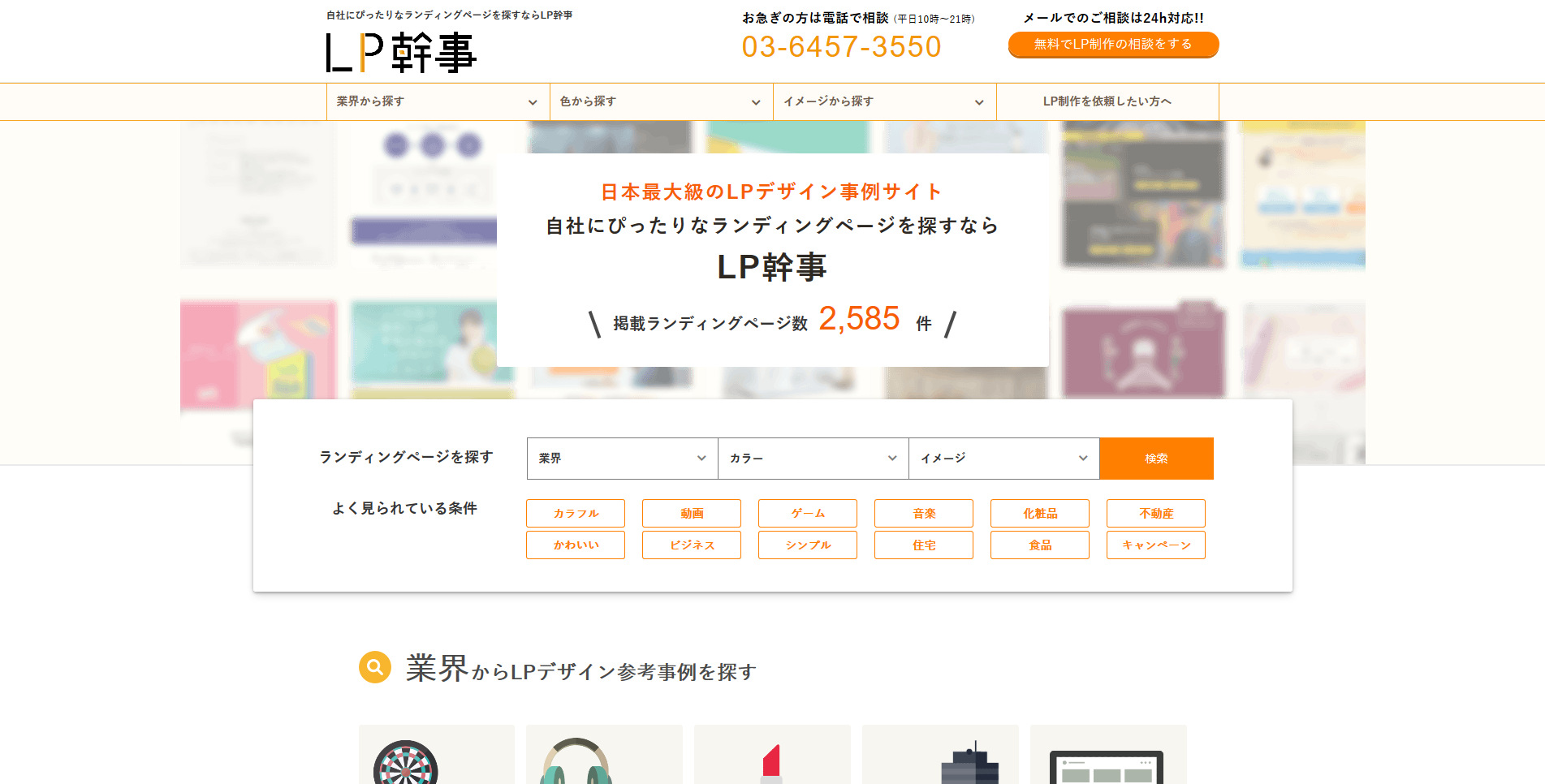
Task: Select the カラフル tag
Action: 576,514
